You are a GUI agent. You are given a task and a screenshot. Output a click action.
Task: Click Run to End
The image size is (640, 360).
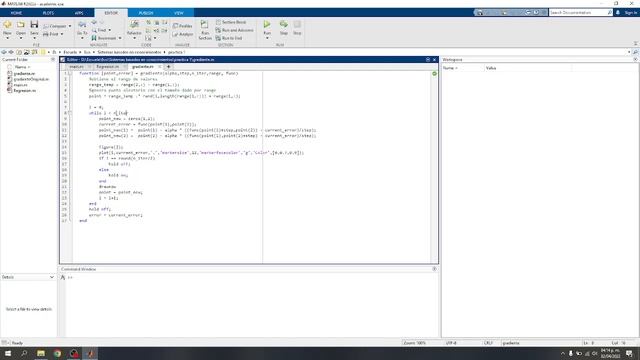[229, 38]
